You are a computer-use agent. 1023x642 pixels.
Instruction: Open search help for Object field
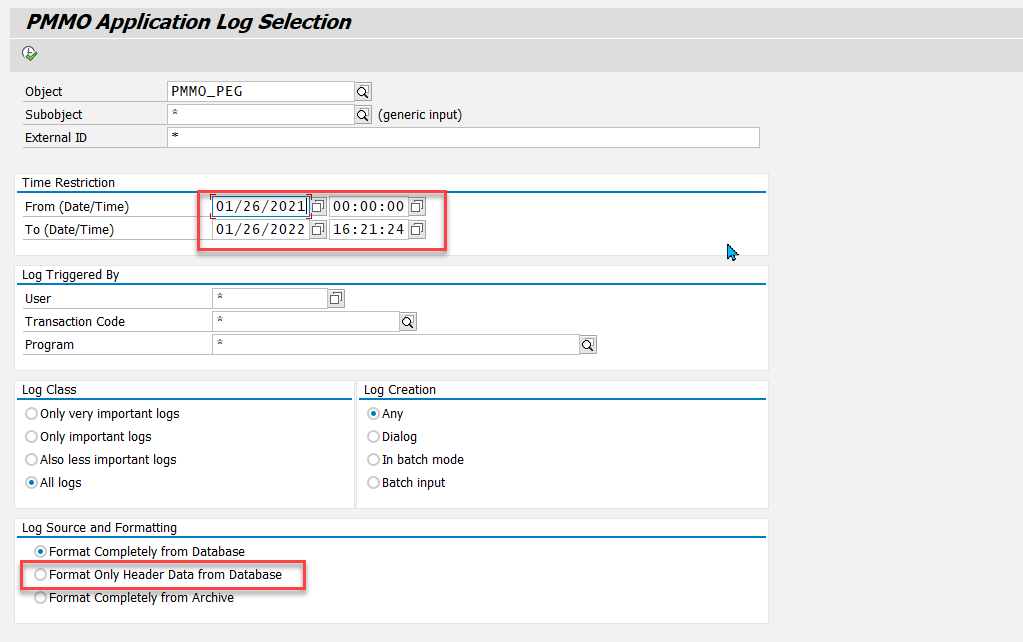tap(363, 92)
